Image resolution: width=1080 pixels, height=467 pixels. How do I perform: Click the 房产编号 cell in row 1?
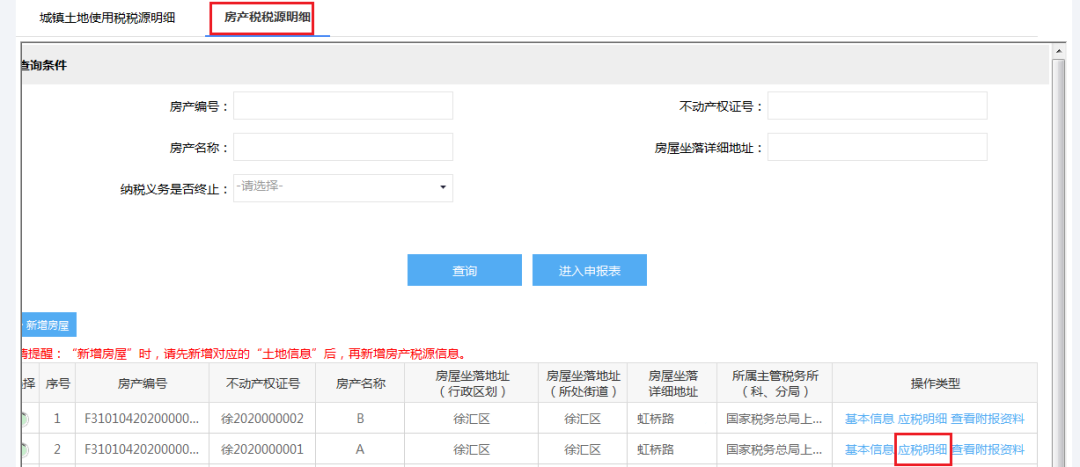(142, 419)
